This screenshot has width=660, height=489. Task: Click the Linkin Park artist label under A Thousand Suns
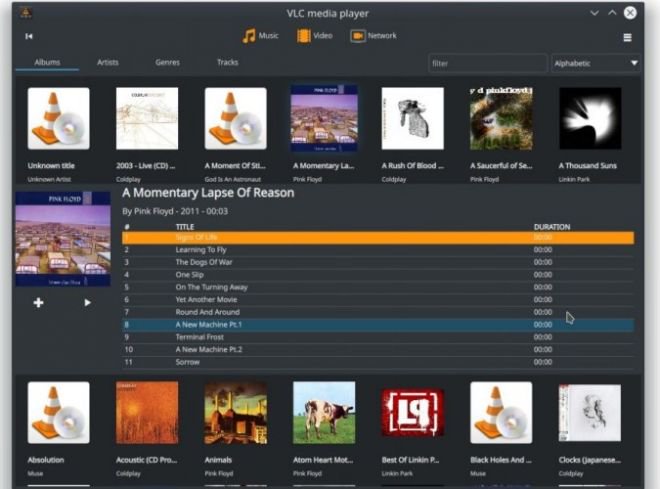click(x=574, y=179)
